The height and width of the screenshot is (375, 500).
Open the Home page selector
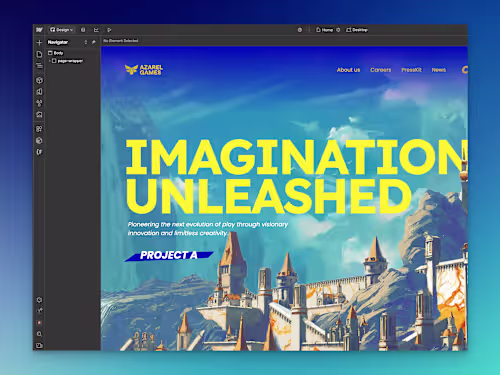click(x=324, y=30)
